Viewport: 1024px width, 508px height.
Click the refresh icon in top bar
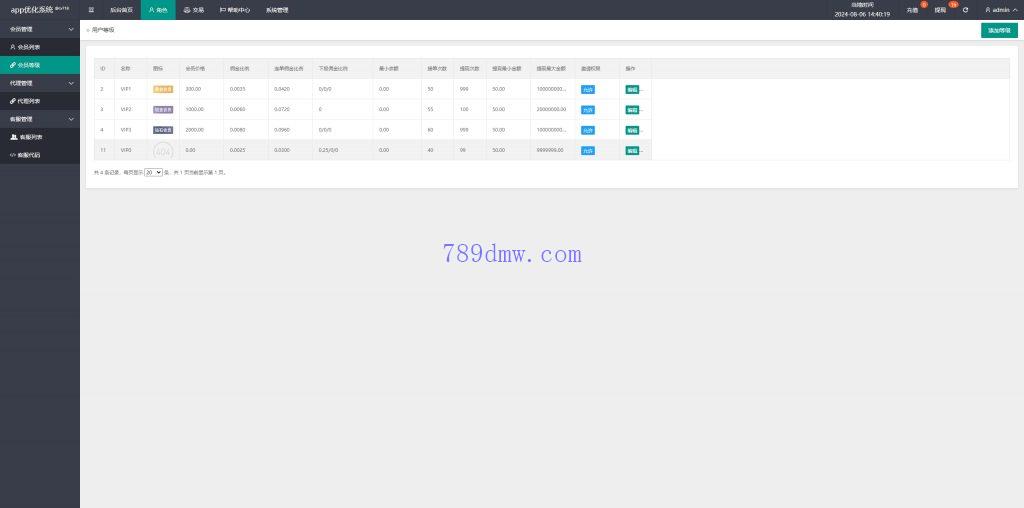pos(965,10)
